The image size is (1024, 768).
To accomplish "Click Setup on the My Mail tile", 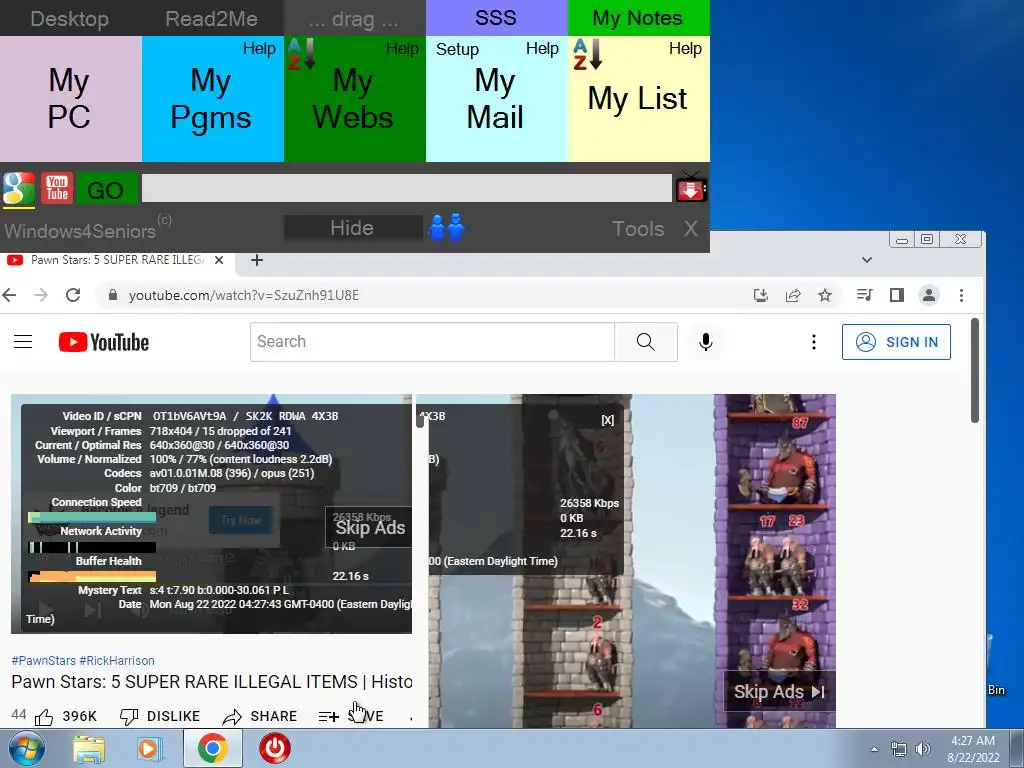I will (457, 49).
